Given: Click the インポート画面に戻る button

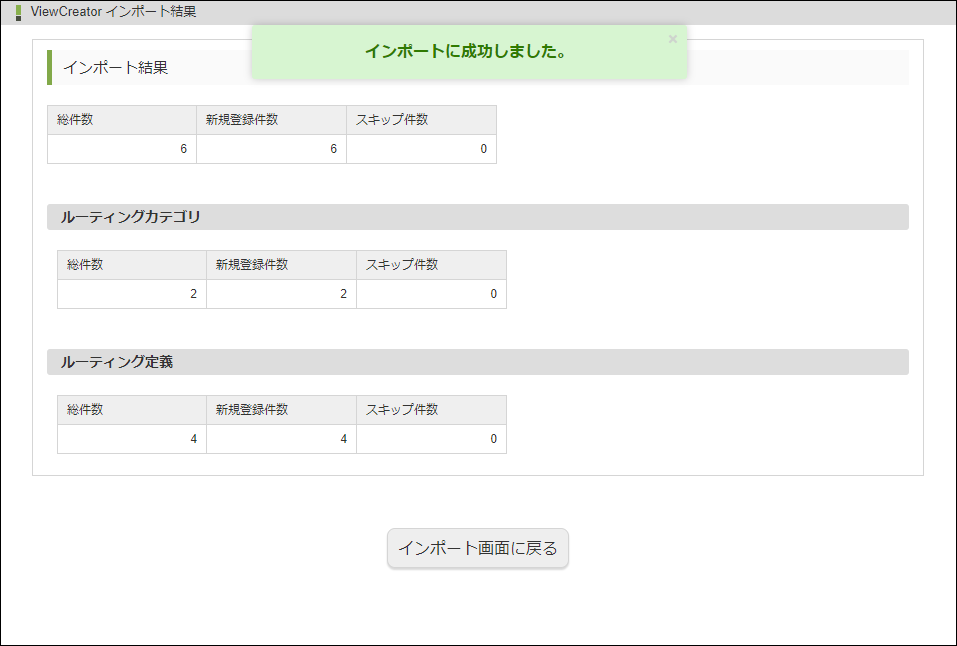Looking at the screenshot, I should click(478, 548).
